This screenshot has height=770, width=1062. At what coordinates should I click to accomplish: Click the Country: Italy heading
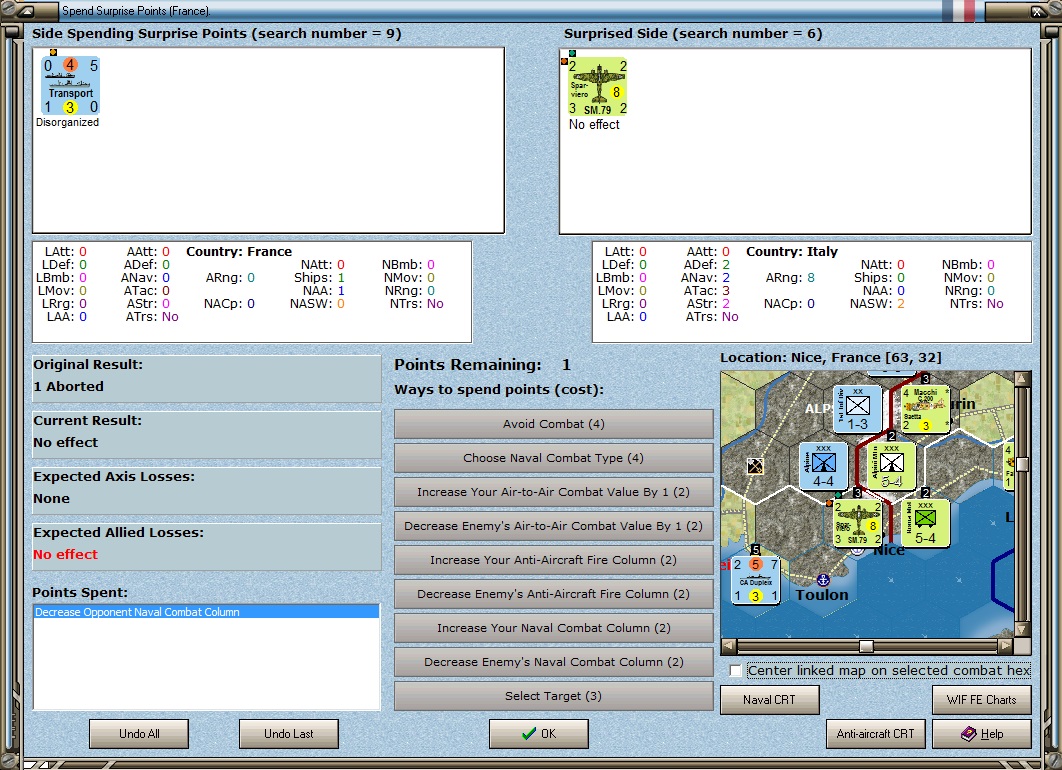[792, 251]
